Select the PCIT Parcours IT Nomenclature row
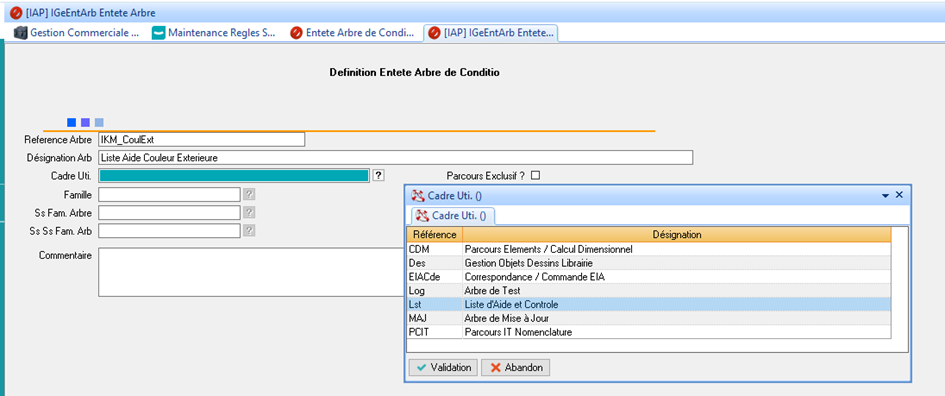Image resolution: width=945 pixels, height=396 pixels. [649, 332]
